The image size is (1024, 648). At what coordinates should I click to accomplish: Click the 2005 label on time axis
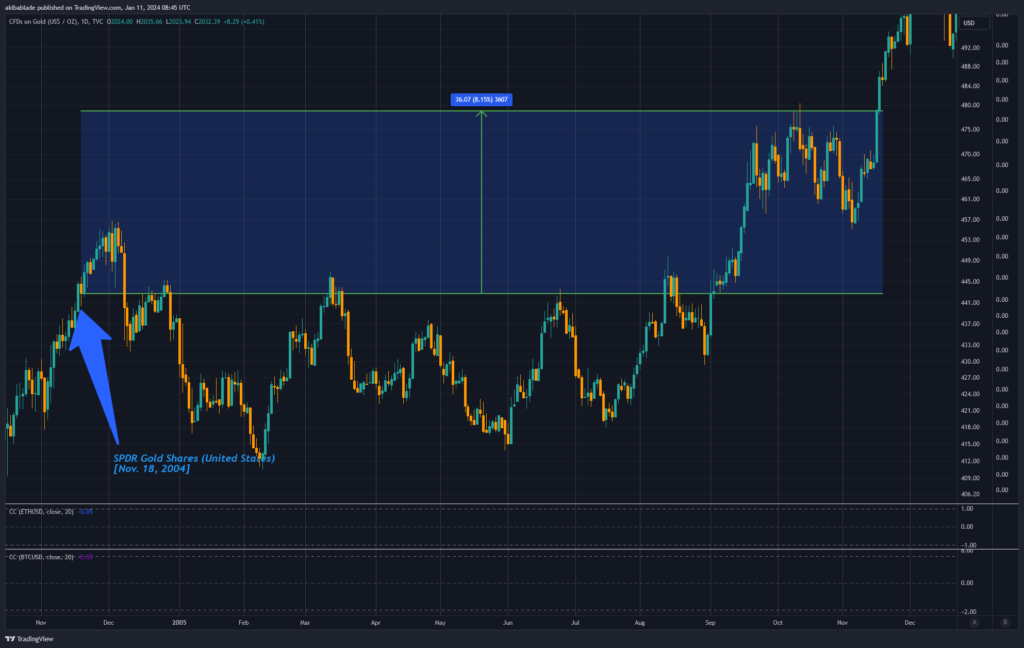[179, 622]
